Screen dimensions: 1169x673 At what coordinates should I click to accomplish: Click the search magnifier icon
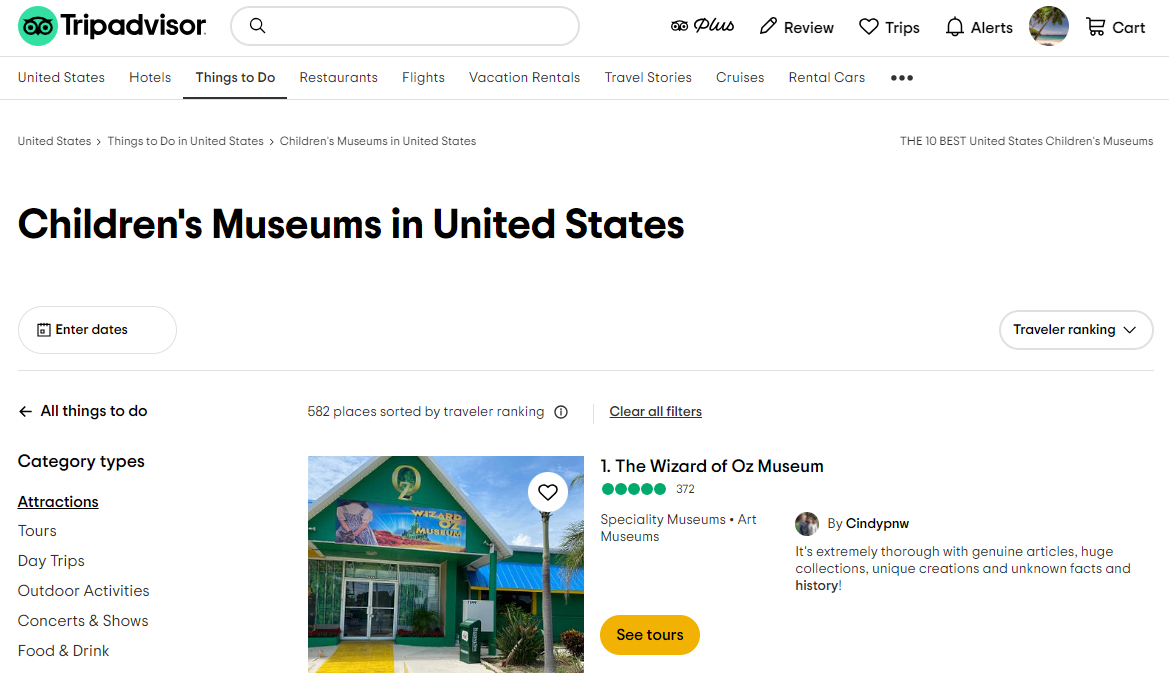258,26
